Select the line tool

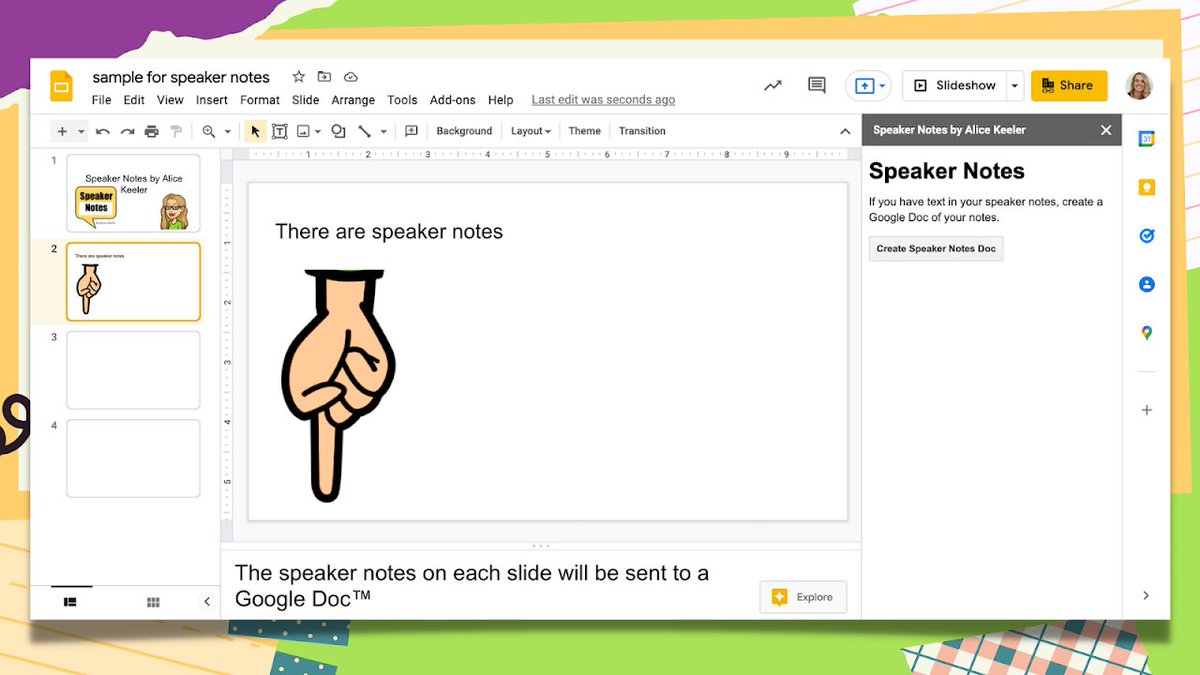point(364,131)
